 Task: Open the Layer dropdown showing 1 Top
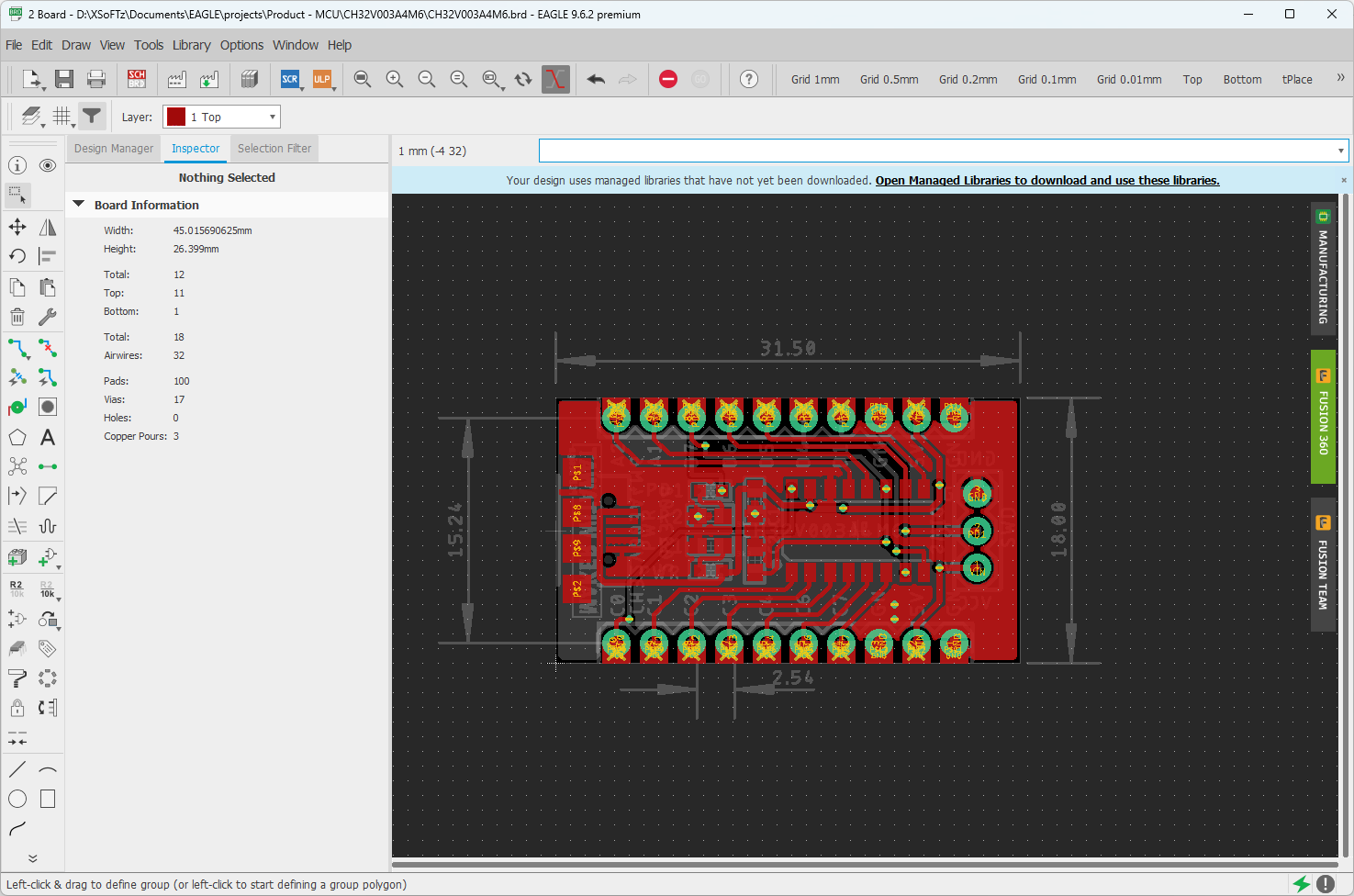(x=271, y=117)
